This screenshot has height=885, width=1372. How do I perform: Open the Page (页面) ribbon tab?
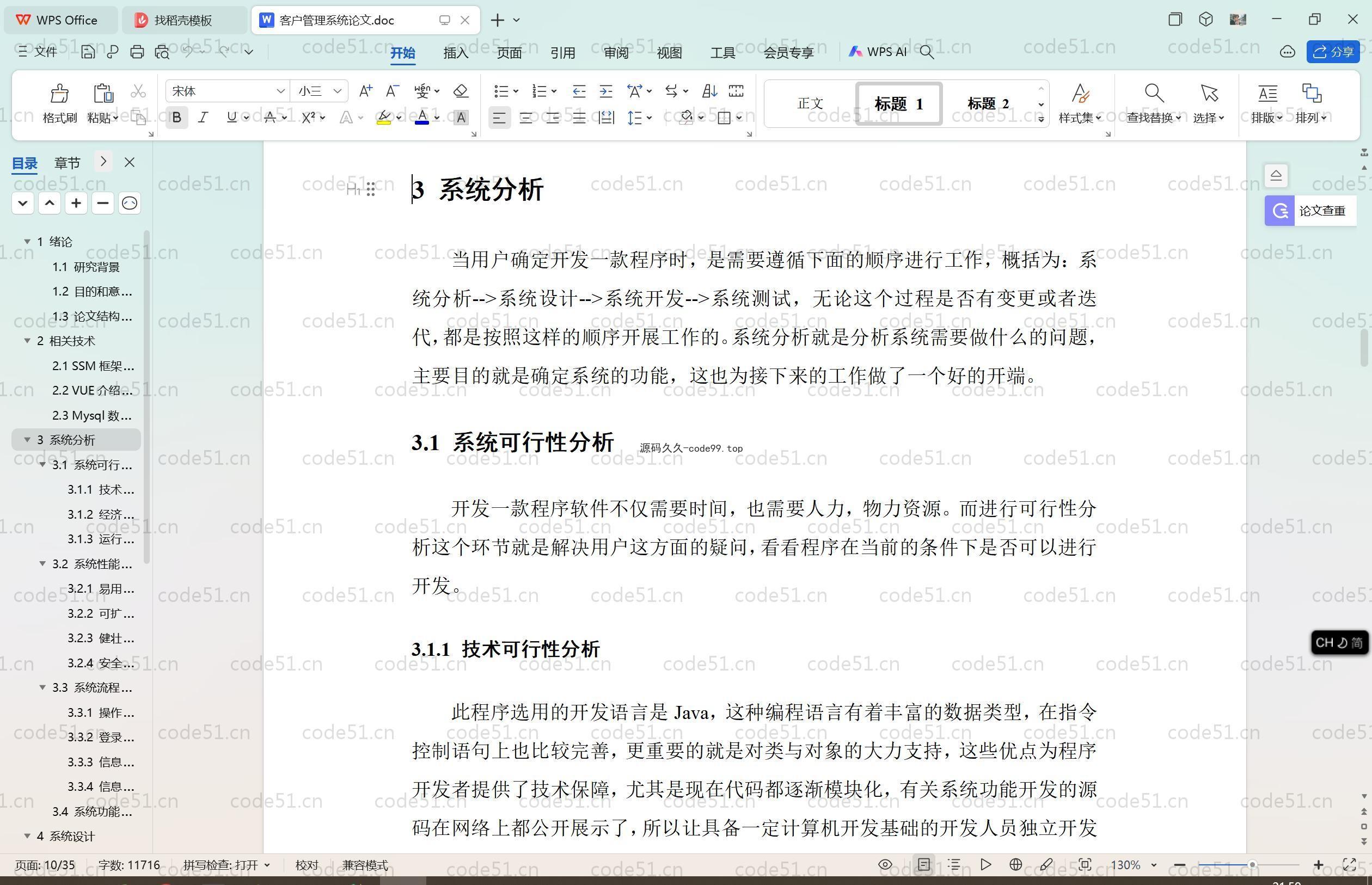(x=509, y=53)
